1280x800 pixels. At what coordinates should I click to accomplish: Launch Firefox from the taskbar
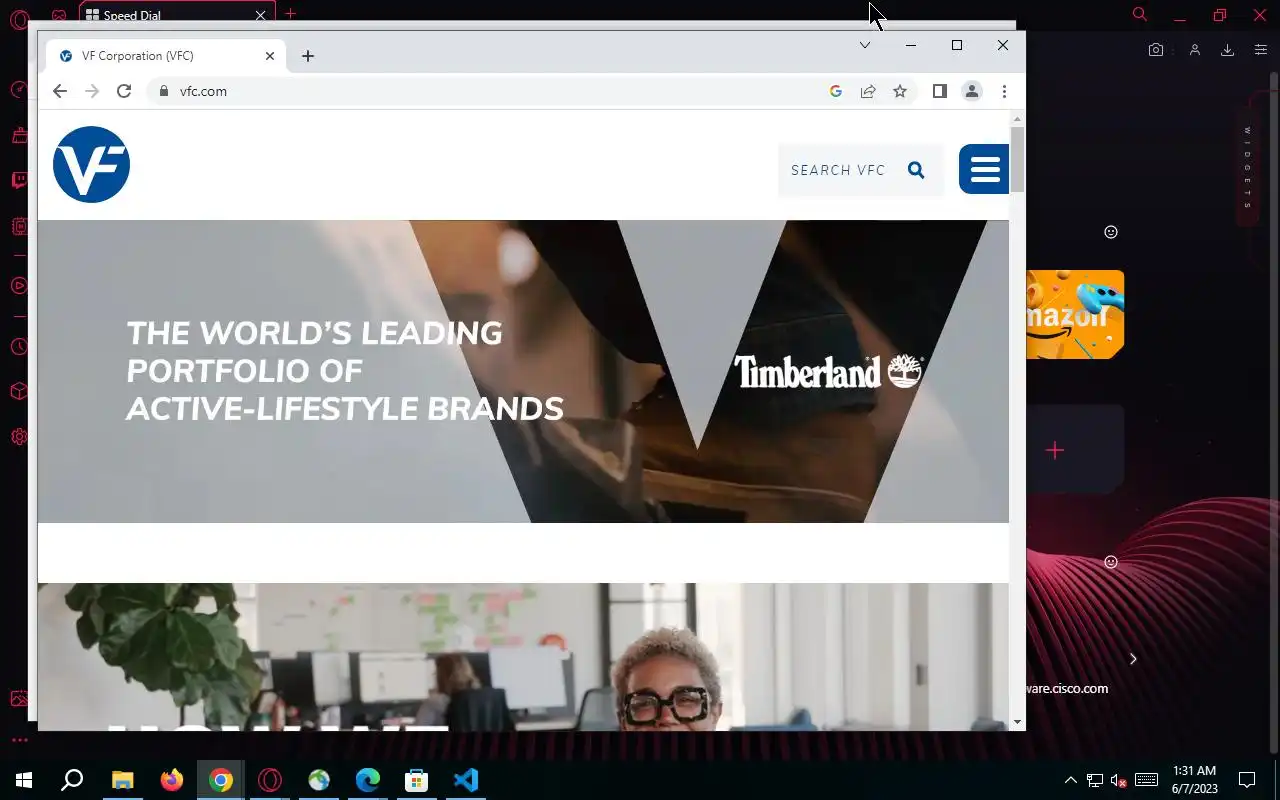coord(172,780)
